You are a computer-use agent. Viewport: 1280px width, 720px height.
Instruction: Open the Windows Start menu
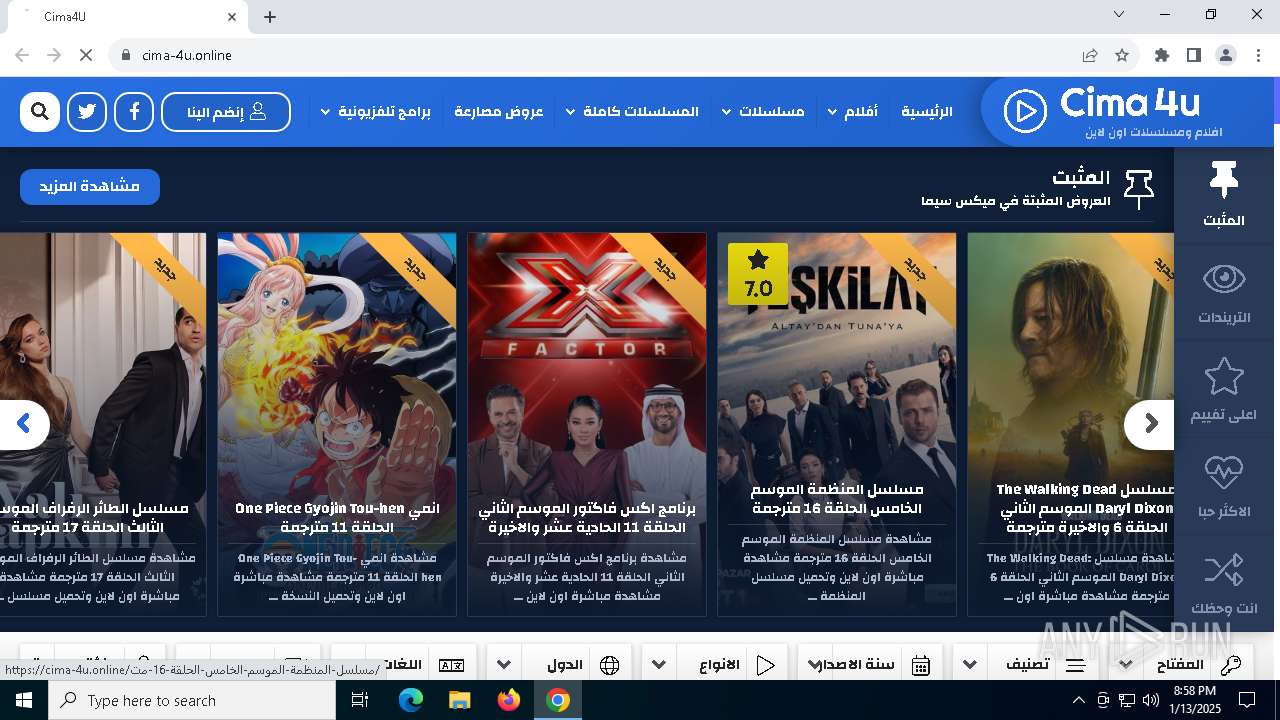tap(24, 700)
